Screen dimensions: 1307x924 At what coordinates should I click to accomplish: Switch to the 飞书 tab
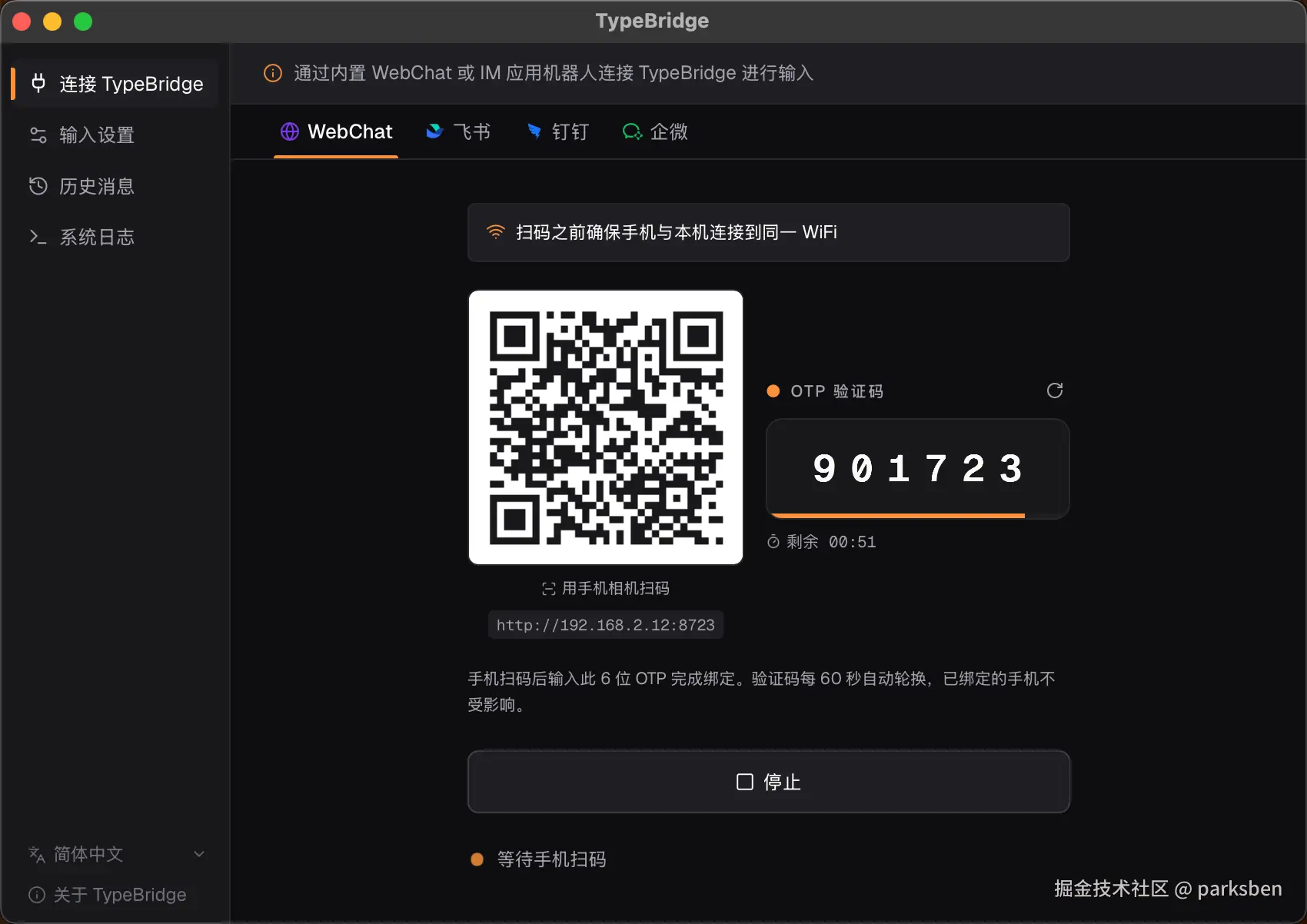(x=458, y=132)
